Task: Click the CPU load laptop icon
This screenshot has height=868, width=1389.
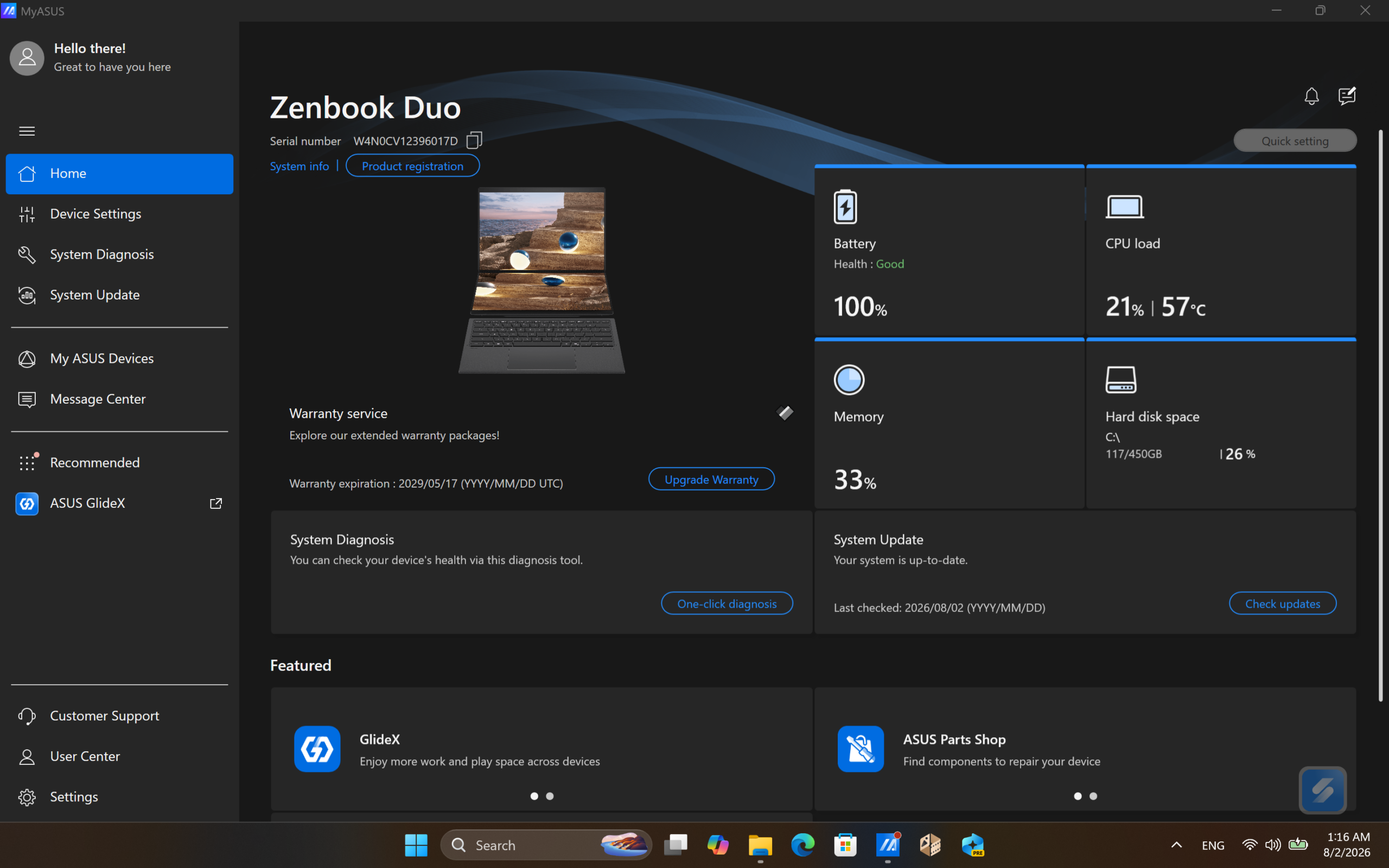Action: click(x=1124, y=207)
